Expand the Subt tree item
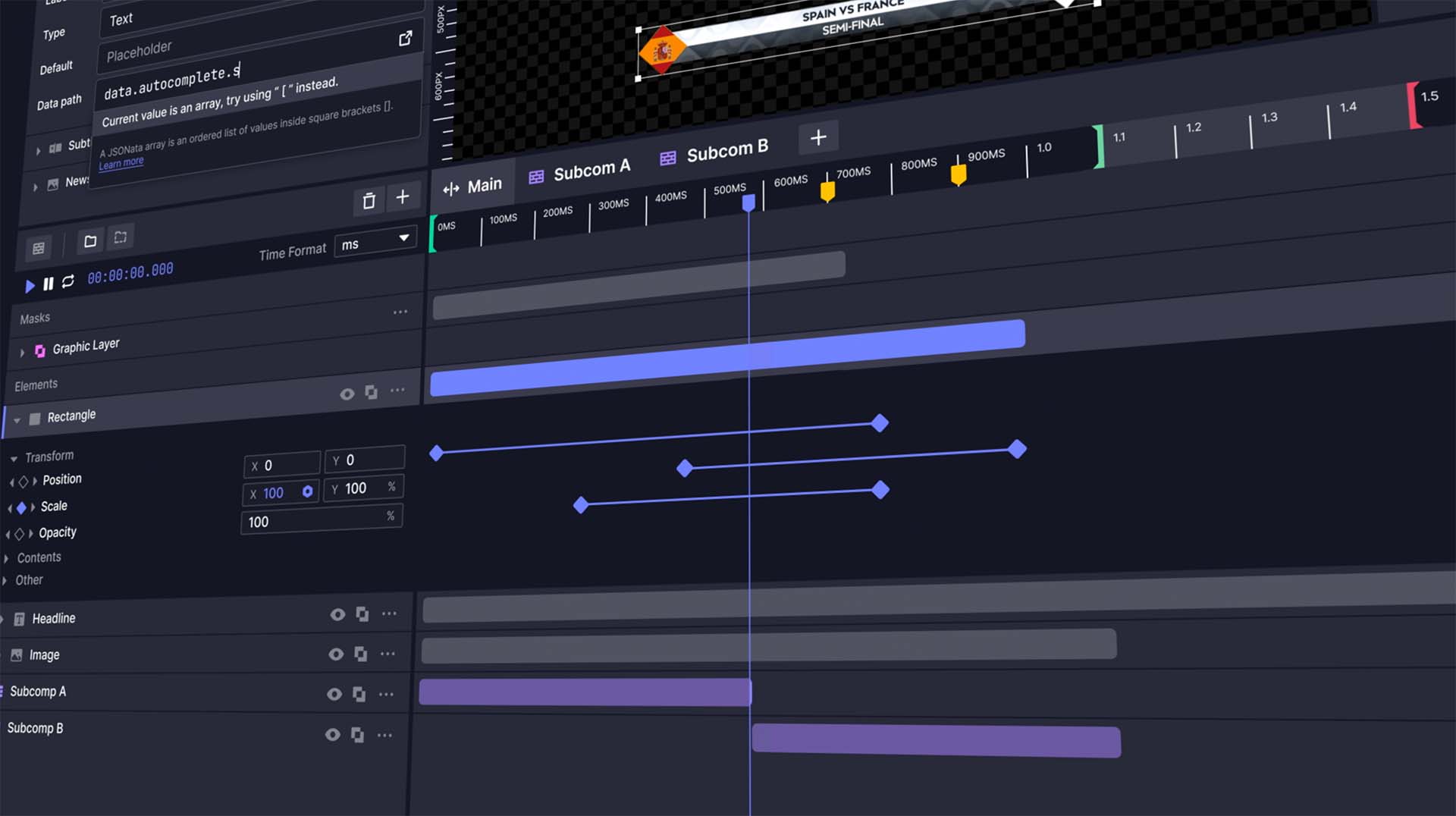1456x816 pixels. 38,151
